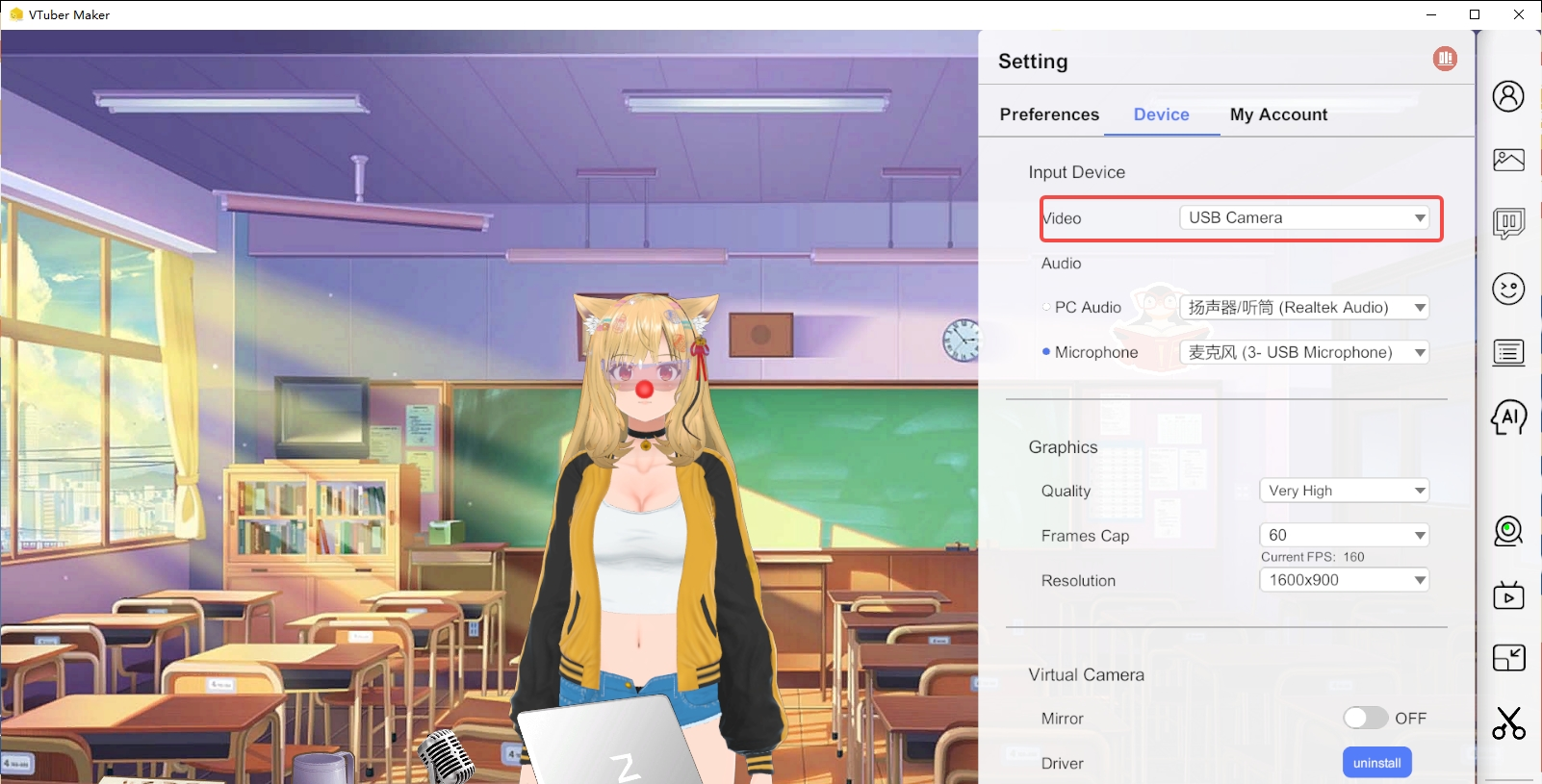The width and height of the screenshot is (1542, 784).
Task: Click the shrink window icon in sidebar
Action: (x=1508, y=658)
